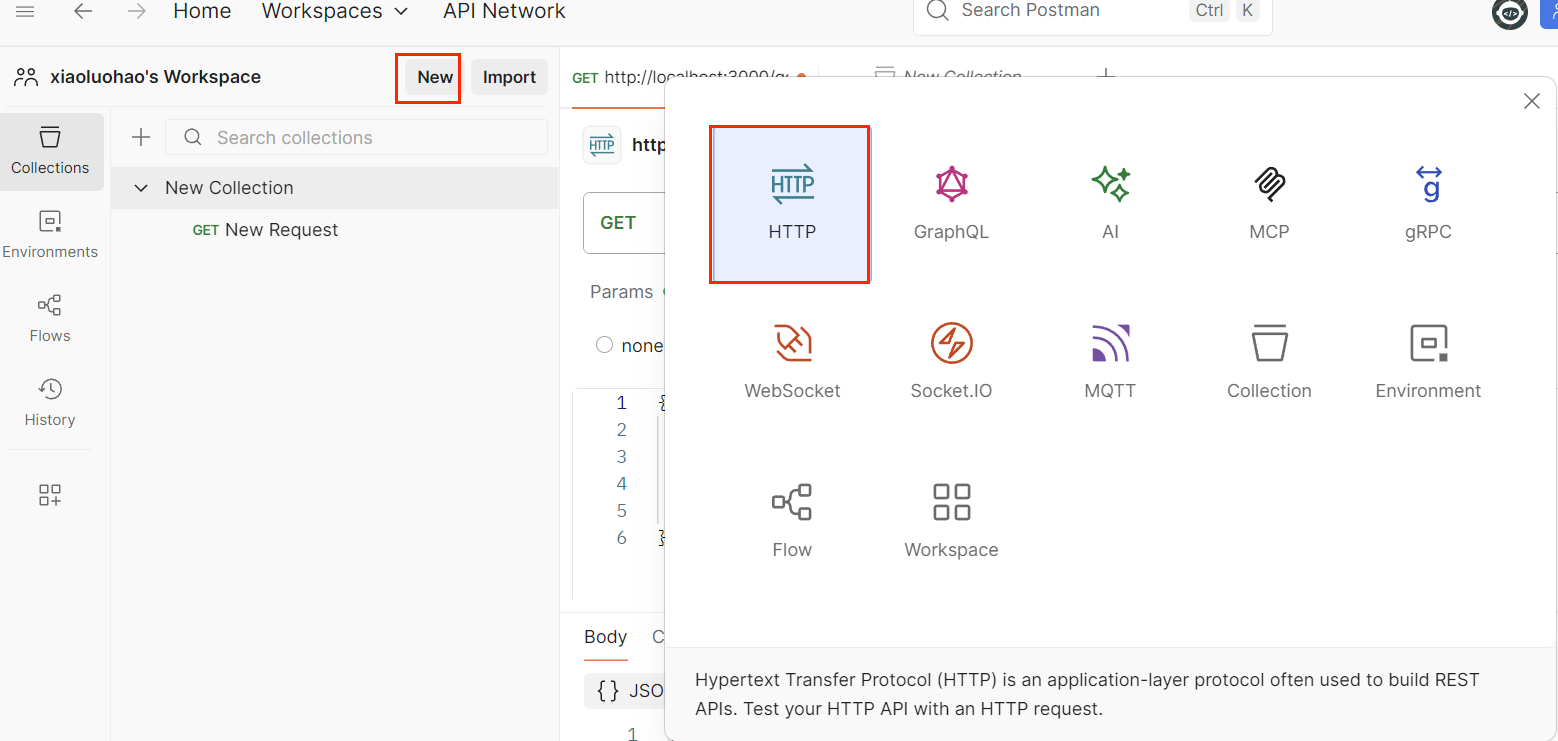Select the none body radio button
This screenshot has width=1558, height=741.
pos(604,345)
